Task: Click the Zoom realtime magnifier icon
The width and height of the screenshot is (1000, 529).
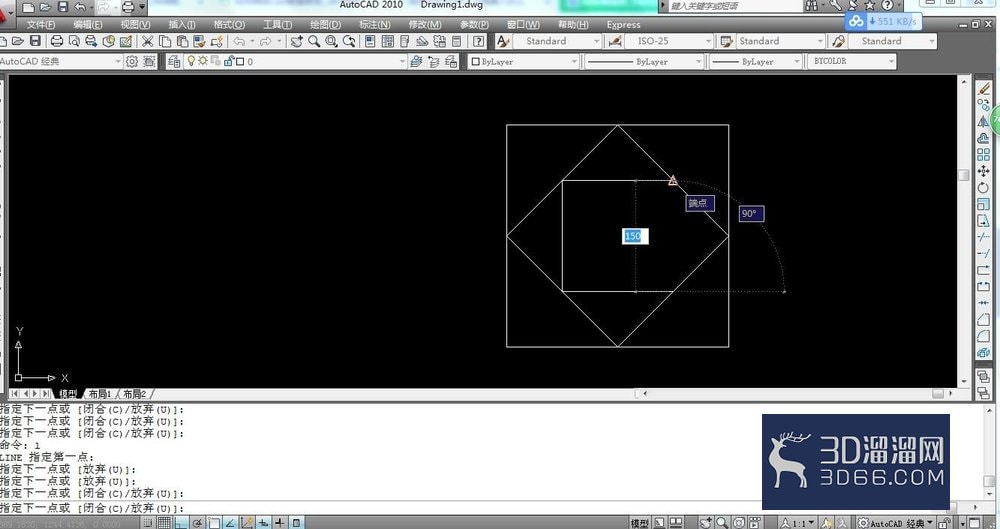Action: click(314, 41)
